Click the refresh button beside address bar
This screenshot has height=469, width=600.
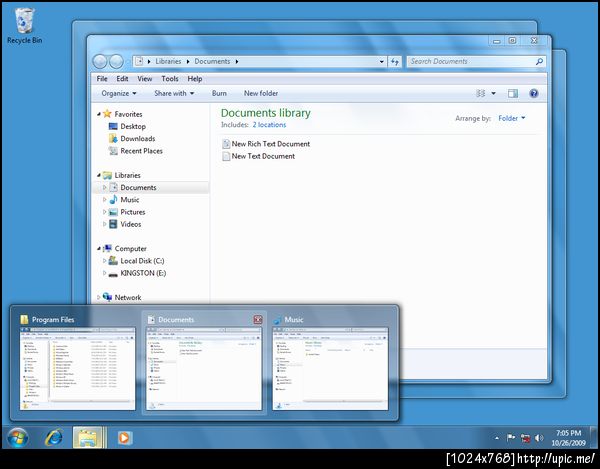point(395,61)
